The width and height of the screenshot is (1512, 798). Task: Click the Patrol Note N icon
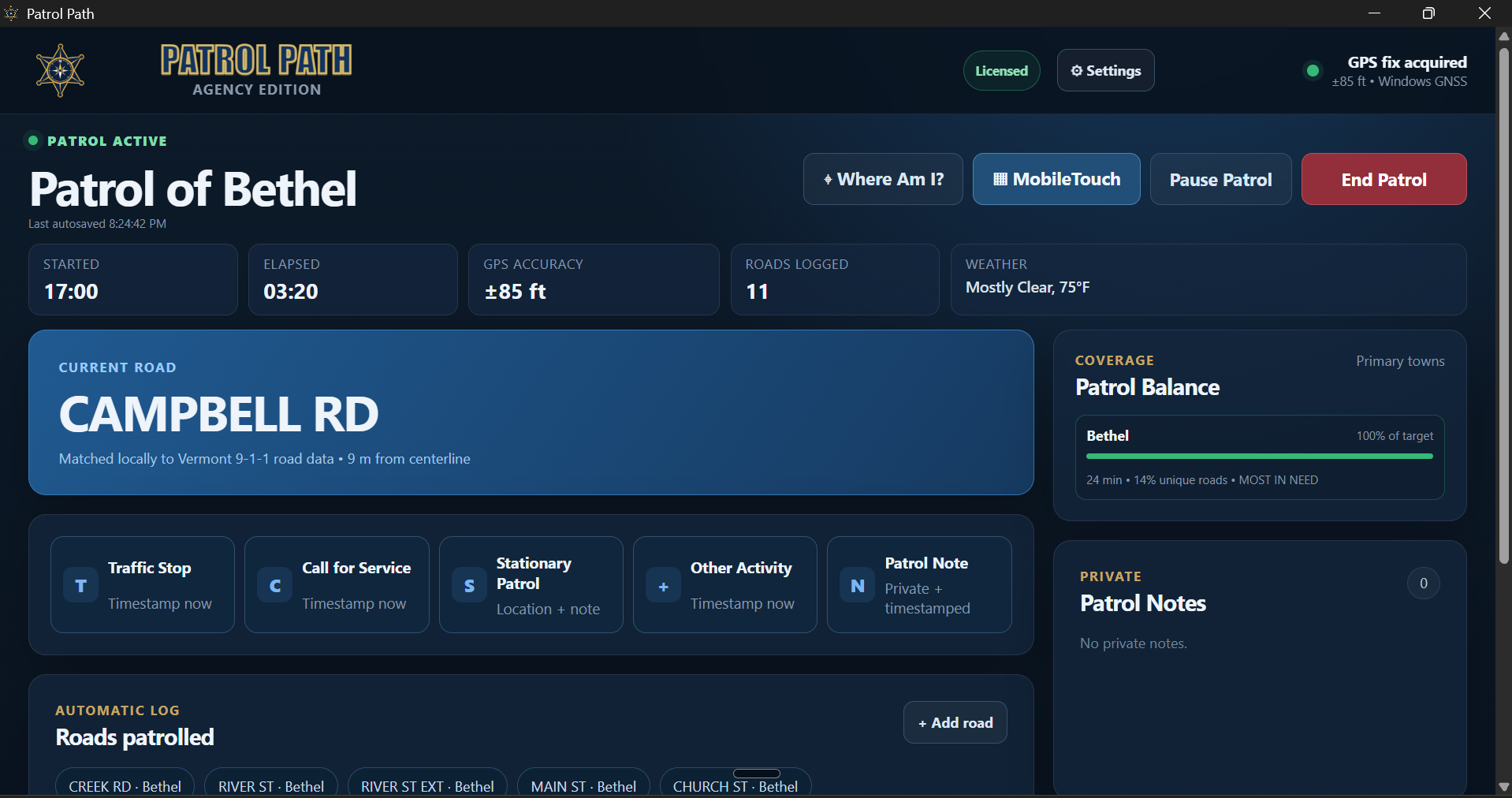coord(858,586)
